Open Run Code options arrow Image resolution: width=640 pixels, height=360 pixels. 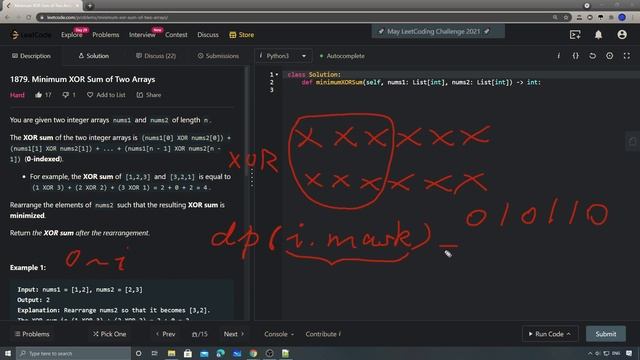coord(569,334)
